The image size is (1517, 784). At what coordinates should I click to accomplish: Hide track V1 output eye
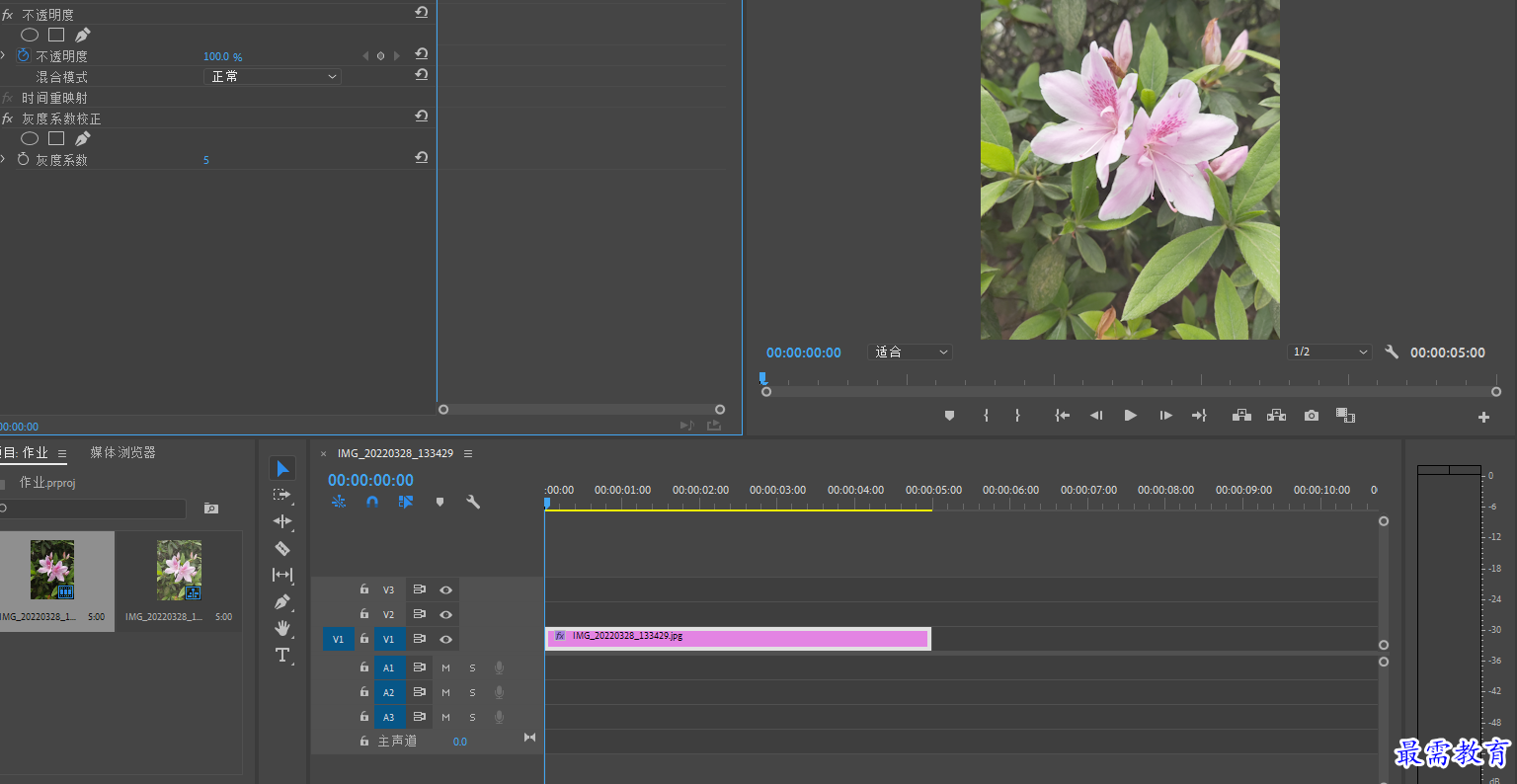coord(445,639)
